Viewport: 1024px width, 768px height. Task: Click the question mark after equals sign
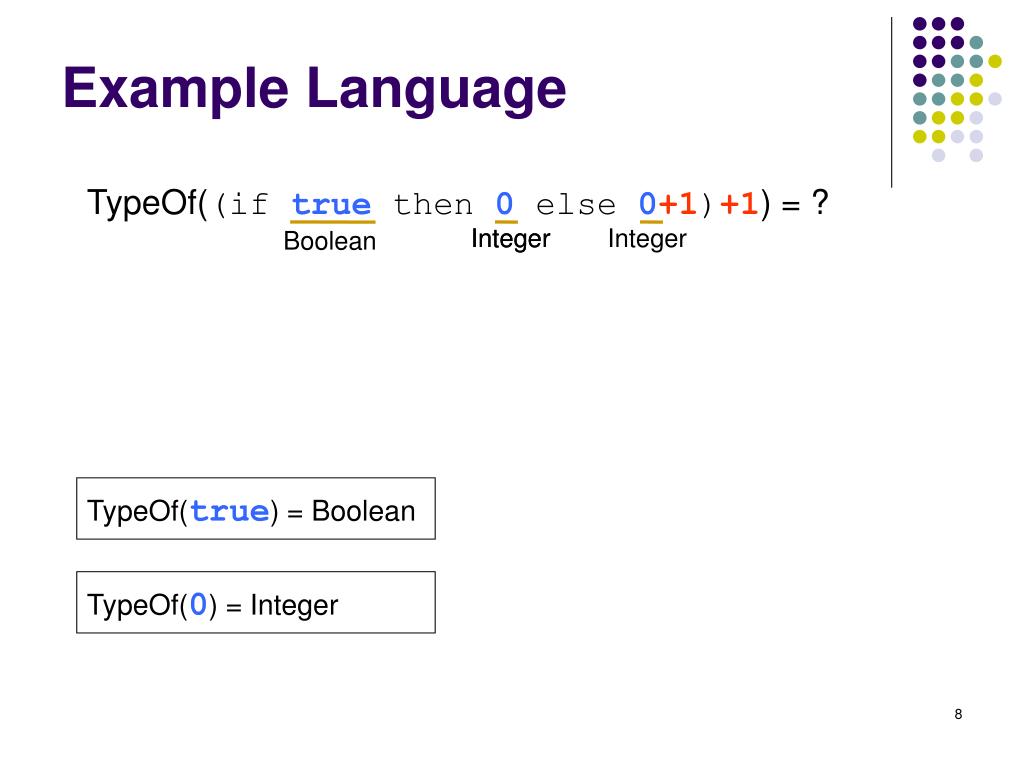coord(820,202)
